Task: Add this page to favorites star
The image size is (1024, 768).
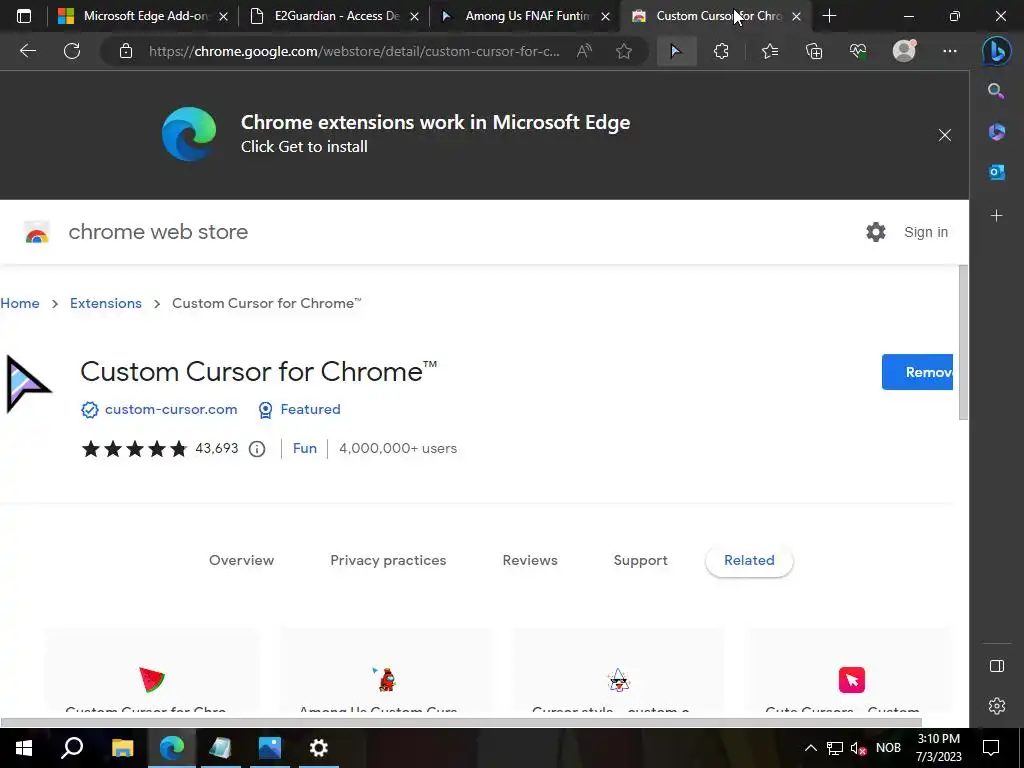Action: tap(624, 51)
